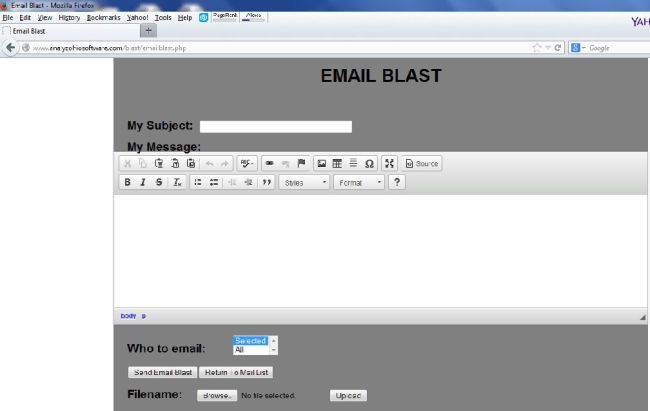
Task: Select the Email Blast browser tab
Action: click(70, 31)
